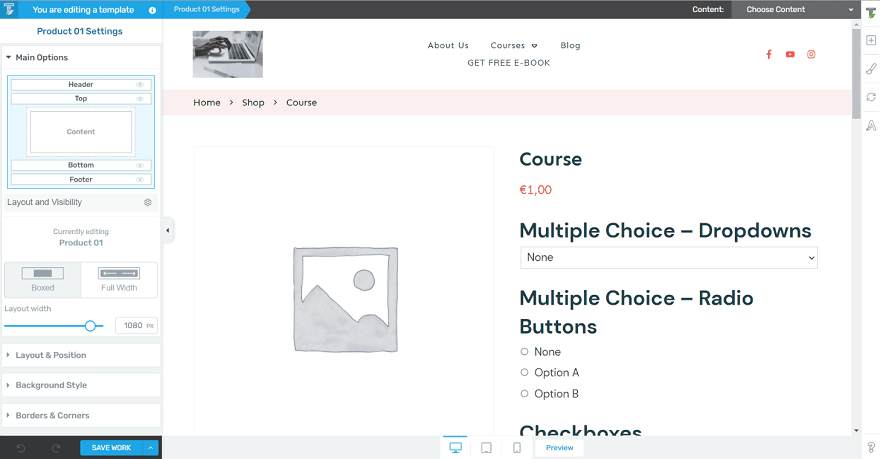Go to the About Us menu item
This screenshot has height=459, width=880.
point(447,45)
